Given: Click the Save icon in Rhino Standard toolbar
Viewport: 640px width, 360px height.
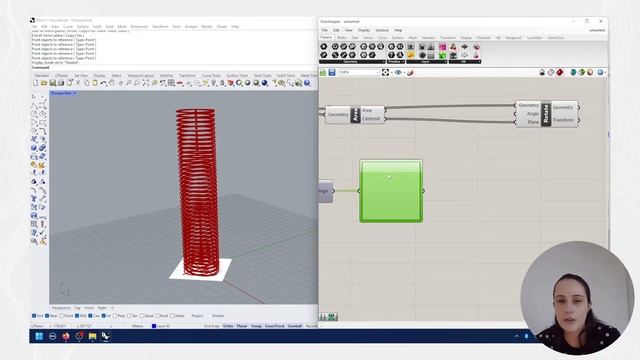Looking at the screenshot, I should coord(52,83).
